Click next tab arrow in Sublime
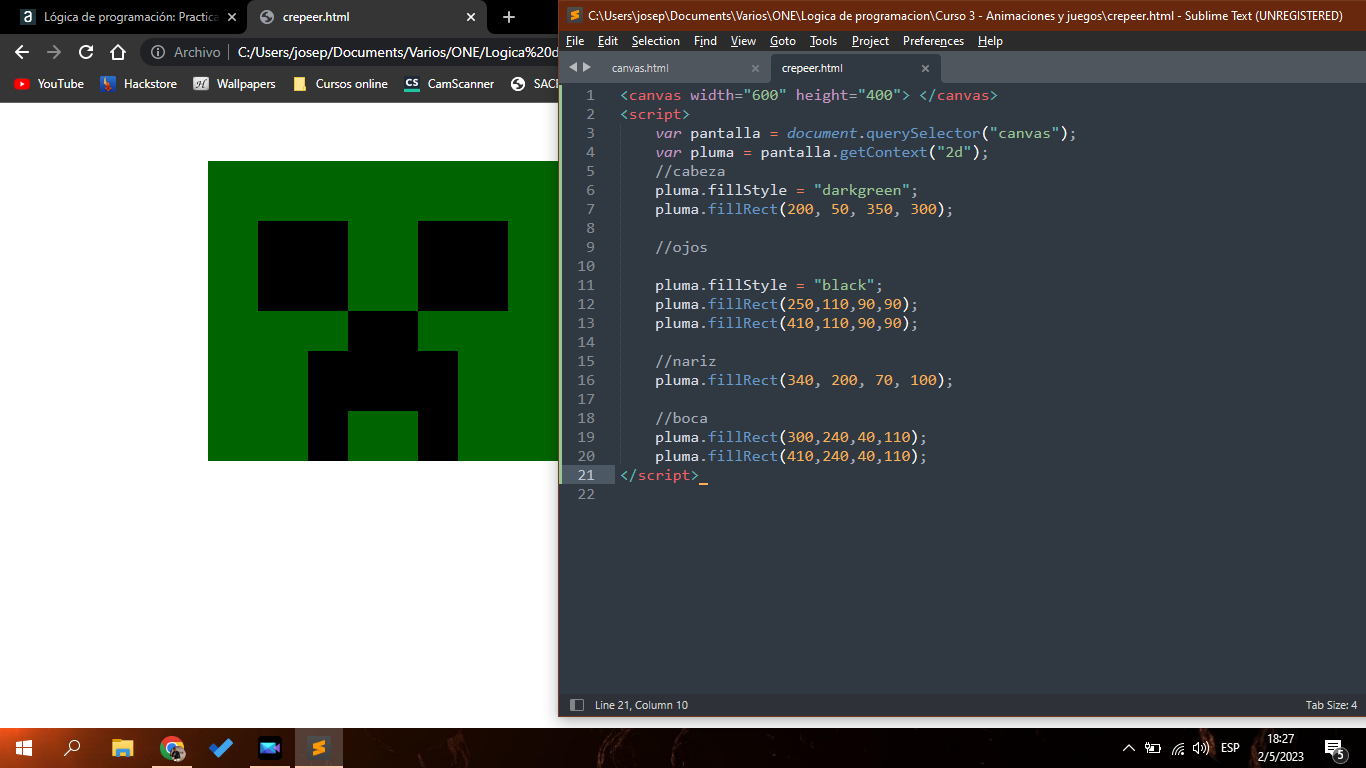This screenshot has width=1366, height=768. [587, 67]
